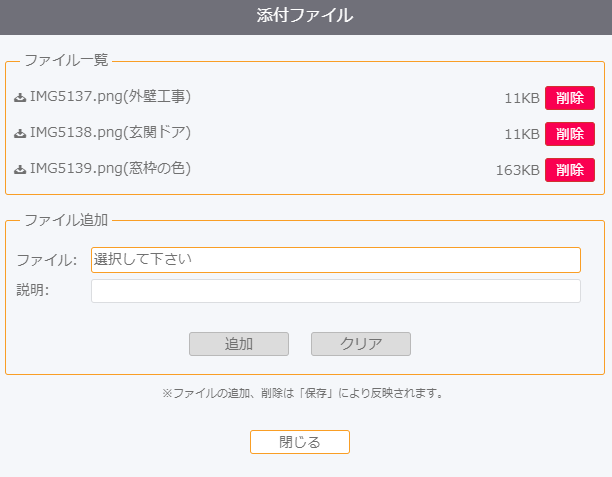612x477 pixels.
Task: Click the 添付ファイル dialog title bar
Action: click(x=306, y=17)
